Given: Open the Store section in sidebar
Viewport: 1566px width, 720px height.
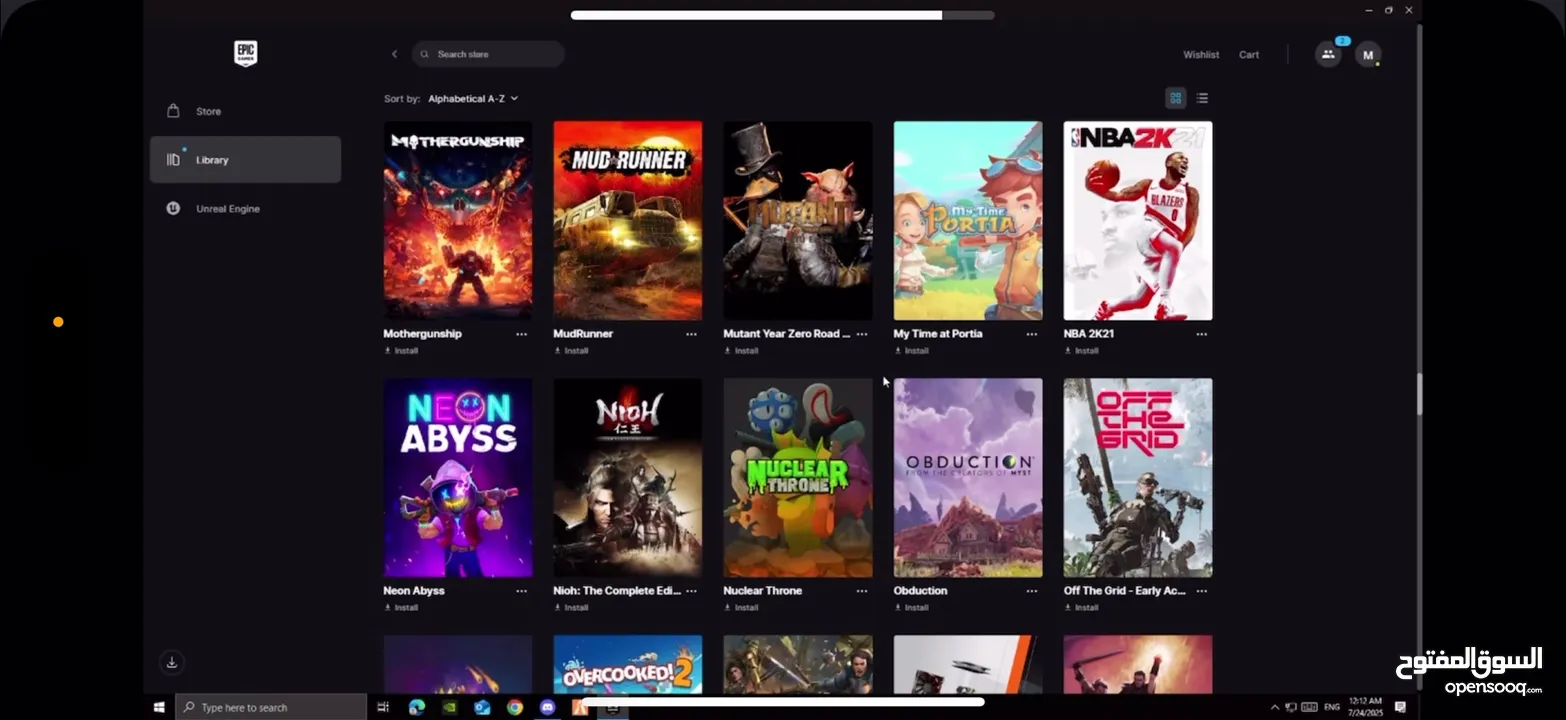Looking at the screenshot, I should [245, 111].
